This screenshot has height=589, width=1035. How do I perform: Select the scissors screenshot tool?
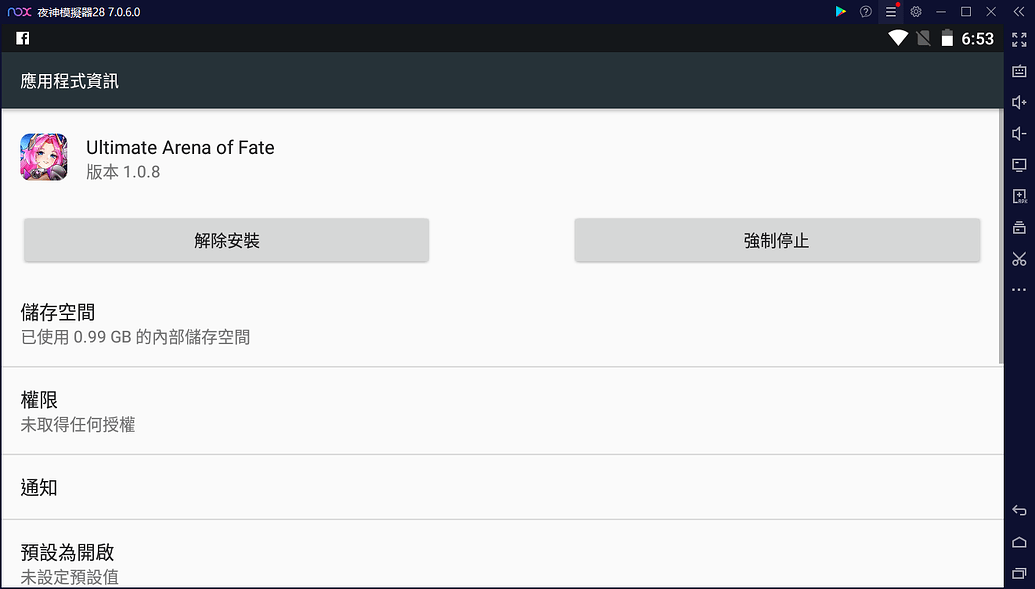click(x=1018, y=259)
